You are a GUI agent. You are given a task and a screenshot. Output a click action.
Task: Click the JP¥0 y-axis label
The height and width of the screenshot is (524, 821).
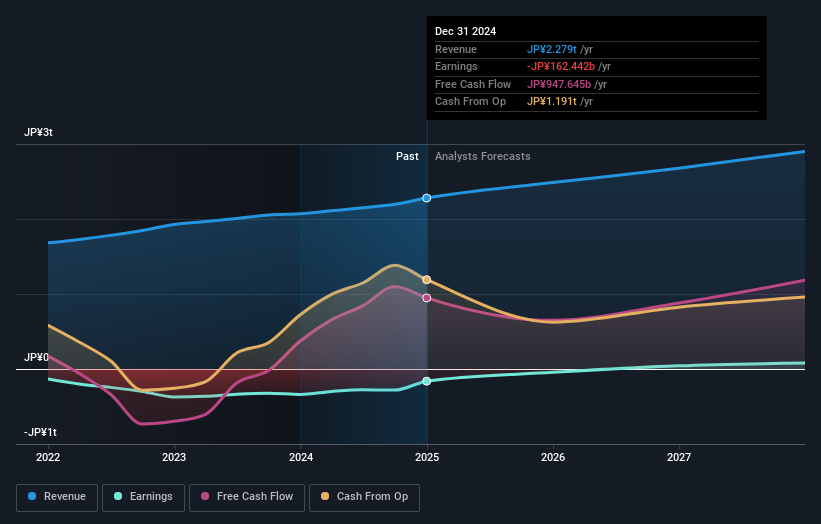[36, 358]
